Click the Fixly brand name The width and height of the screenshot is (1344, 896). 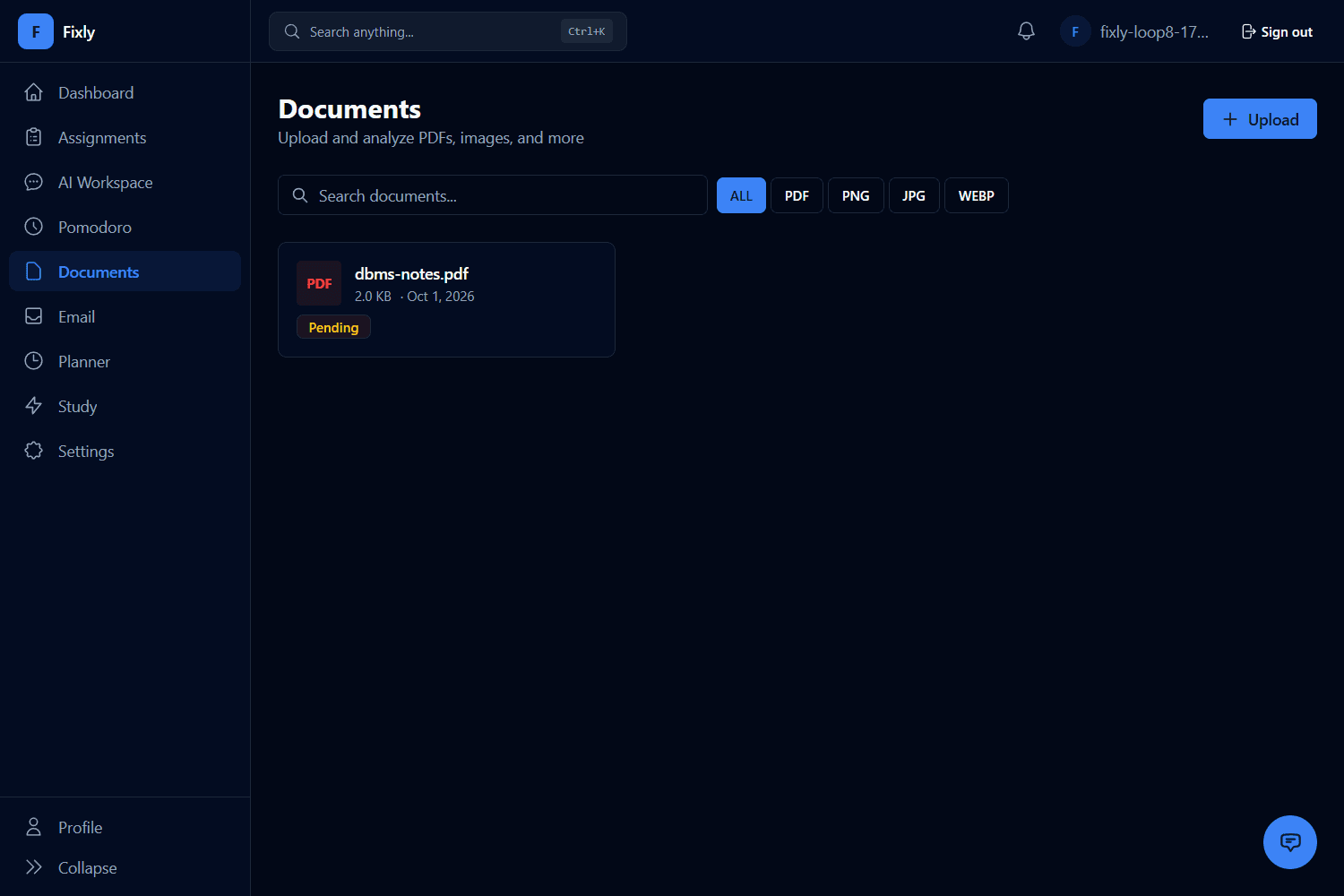click(x=79, y=32)
